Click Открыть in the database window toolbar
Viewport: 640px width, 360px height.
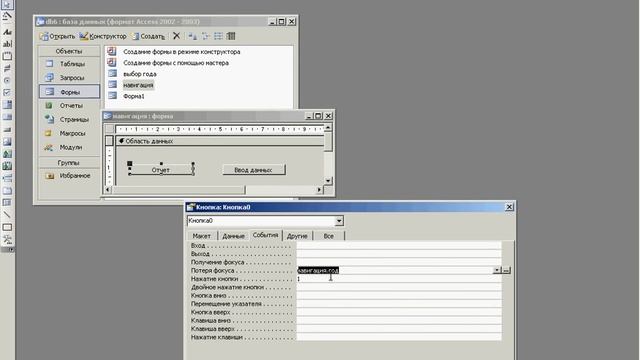coord(57,36)
